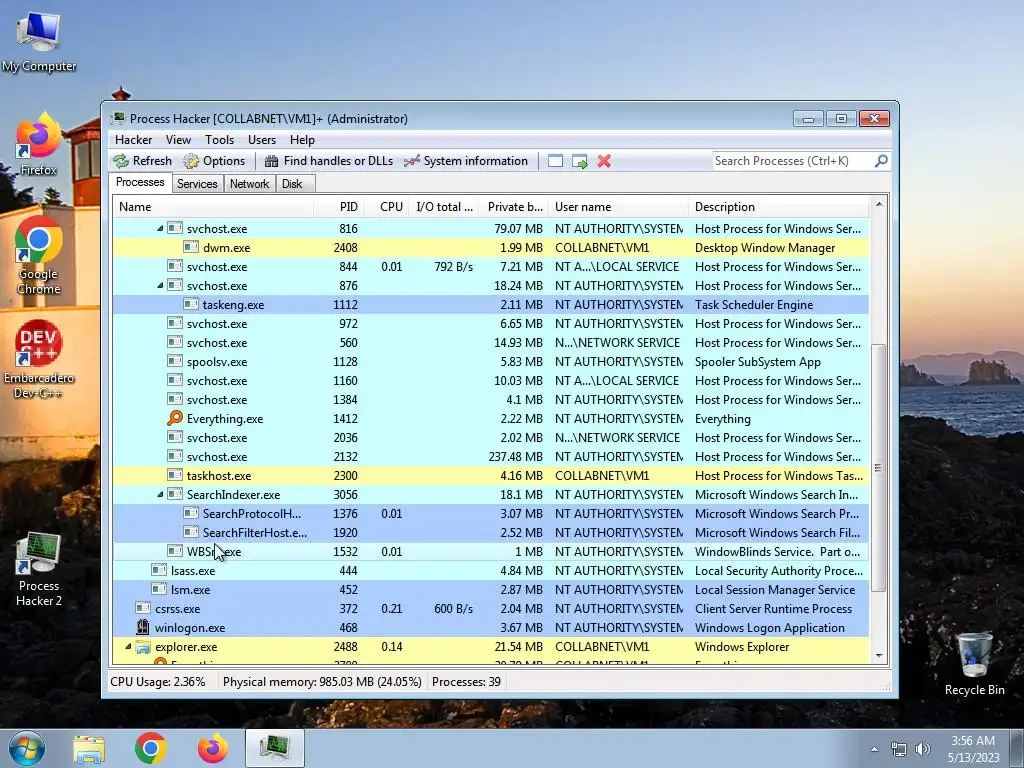Select svchost.exe with PID 2132

click(491, 456)
